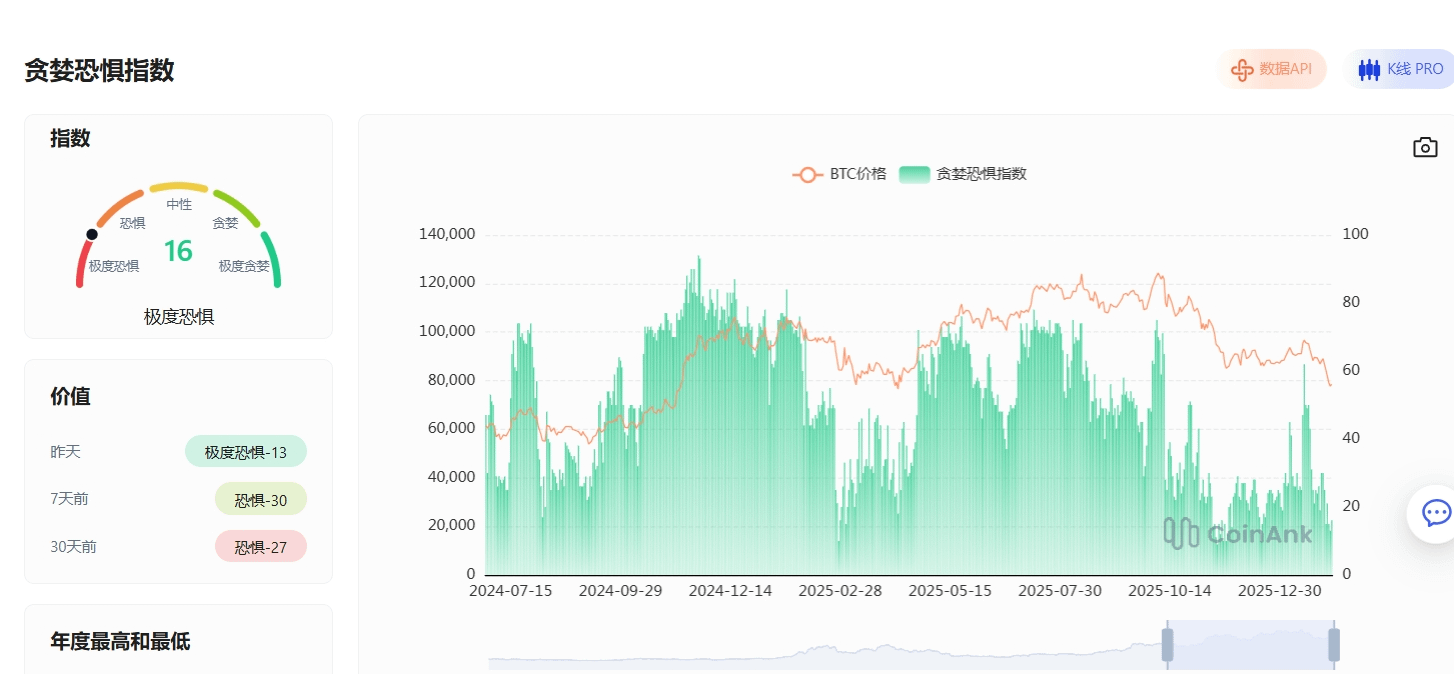This screenshot has width=1454, height=674.
Task: Click the 恐惧-27 thirty-days-ago badge
Action: tap(260, 547)
